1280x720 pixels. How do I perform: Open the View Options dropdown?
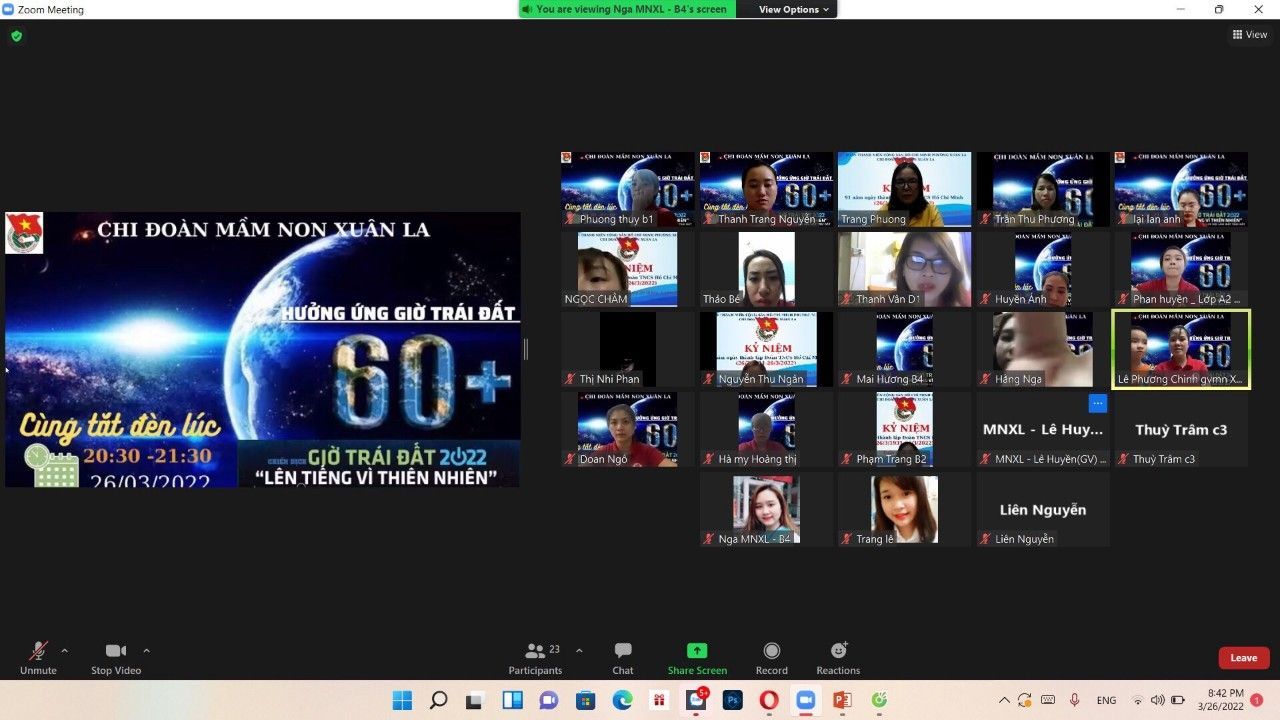coord(794,10)
